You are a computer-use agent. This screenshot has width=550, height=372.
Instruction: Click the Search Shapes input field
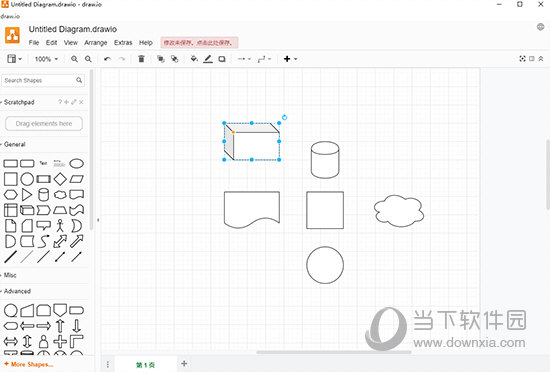point(39,80)
